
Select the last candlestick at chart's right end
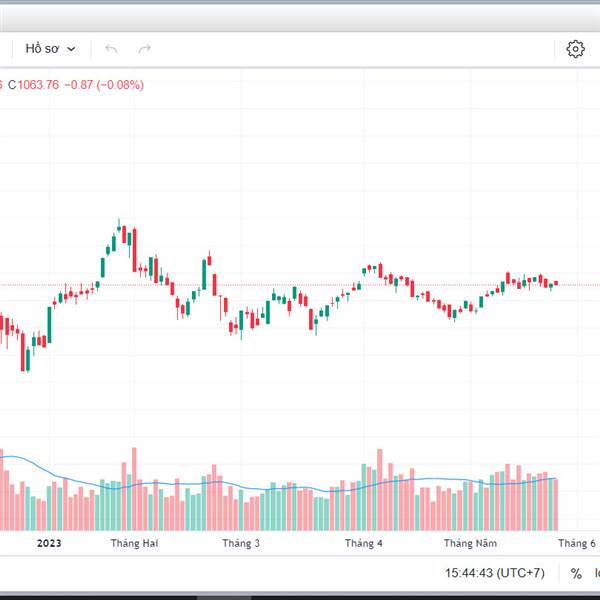pyautogui.click(x=556, y=284)
